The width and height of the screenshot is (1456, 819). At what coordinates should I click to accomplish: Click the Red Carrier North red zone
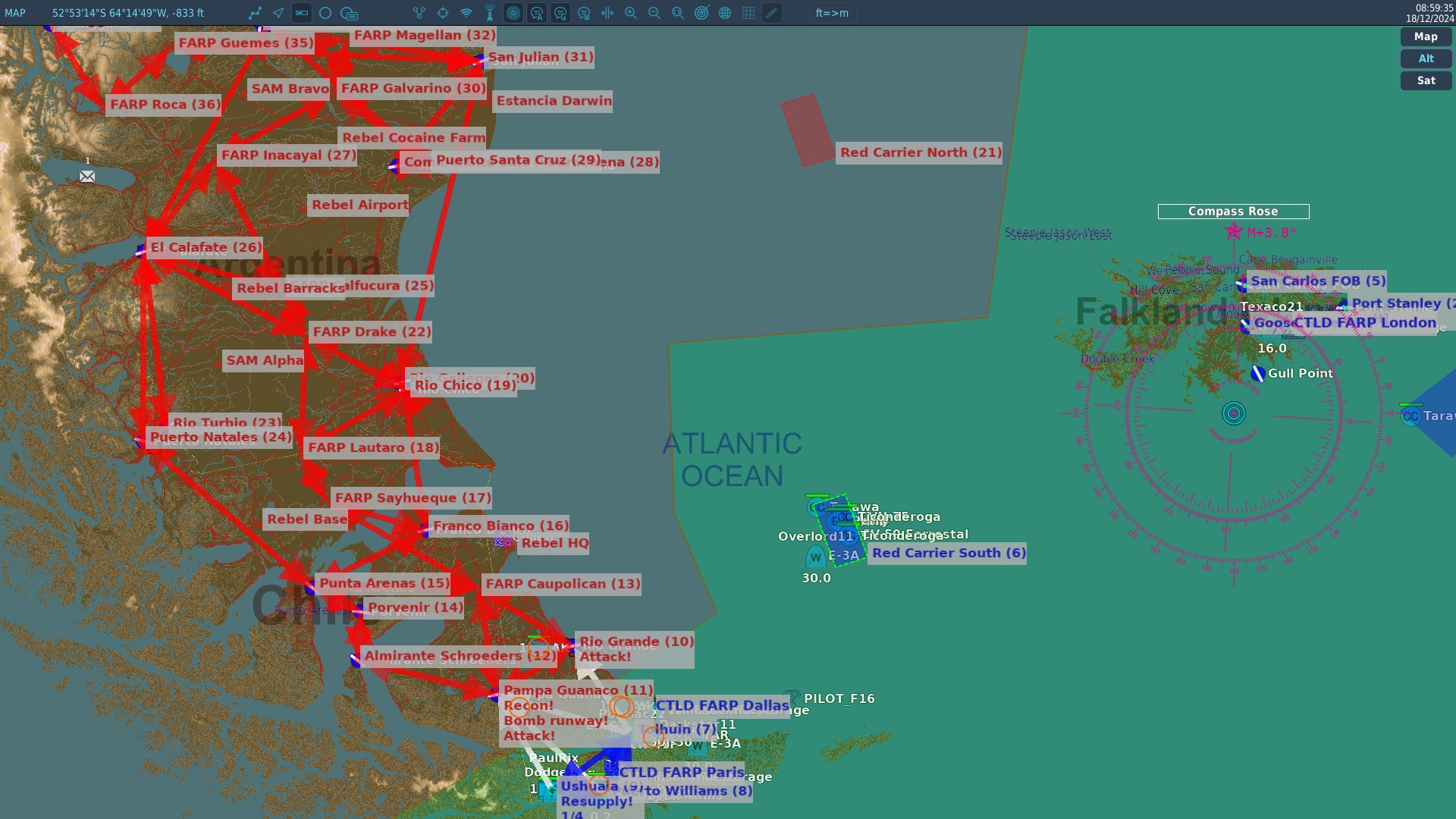click(x=808, y=130)
